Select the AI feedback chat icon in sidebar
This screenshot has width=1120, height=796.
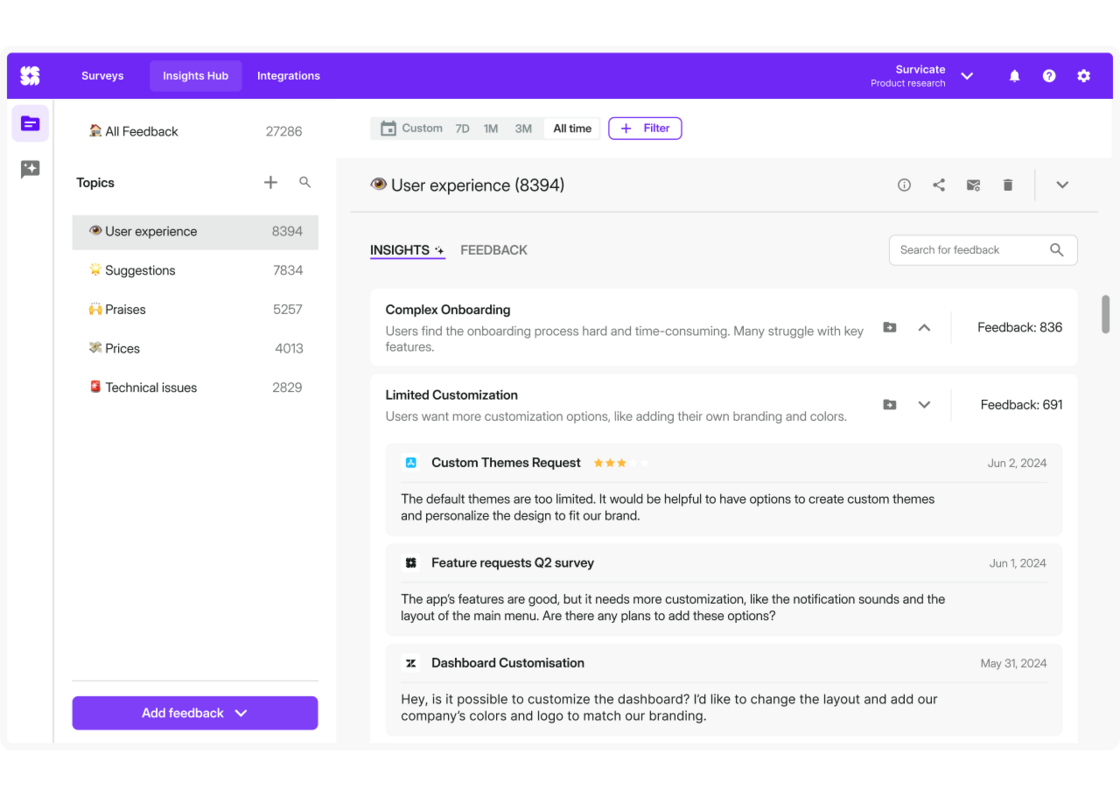30,169
